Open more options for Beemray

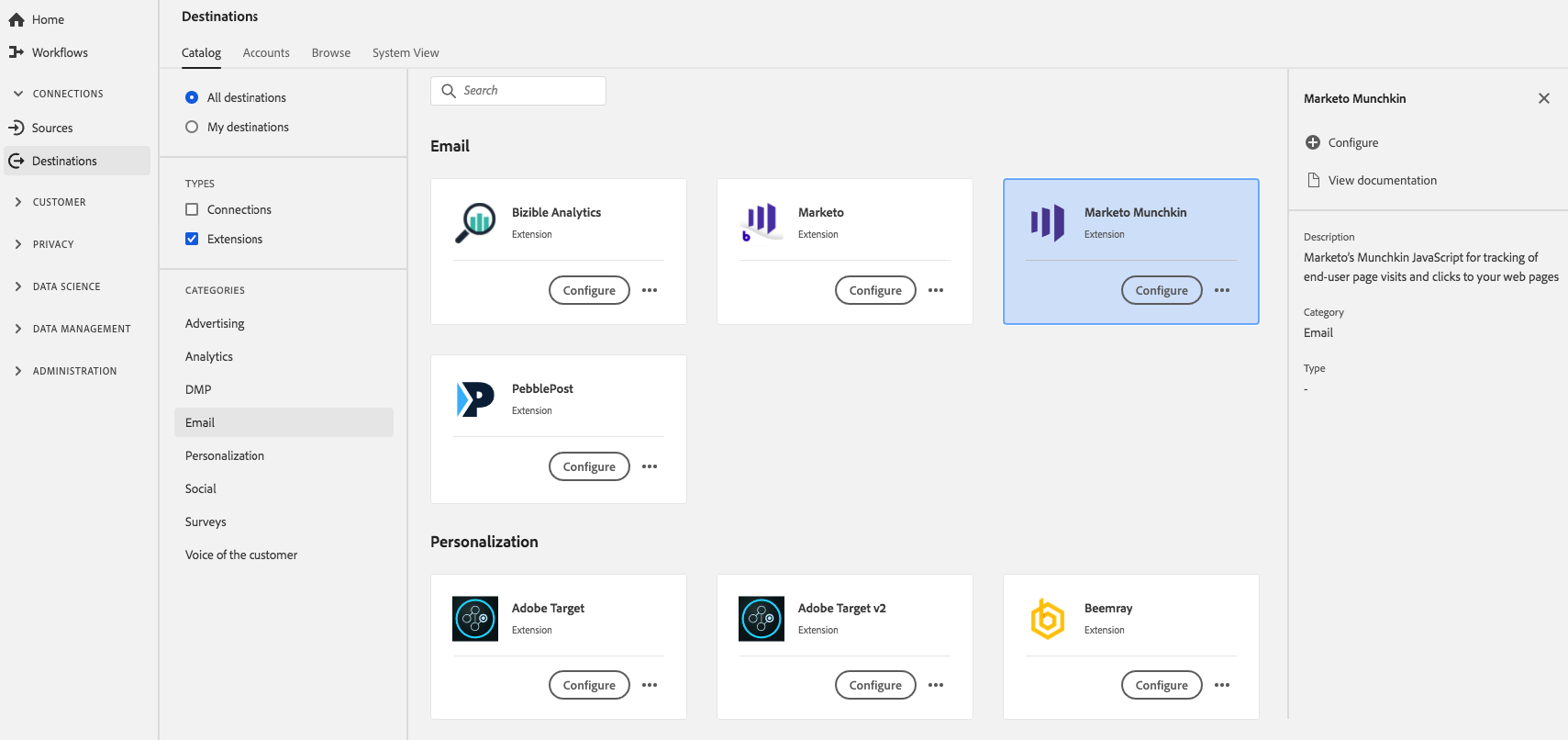click(1222, 685)
